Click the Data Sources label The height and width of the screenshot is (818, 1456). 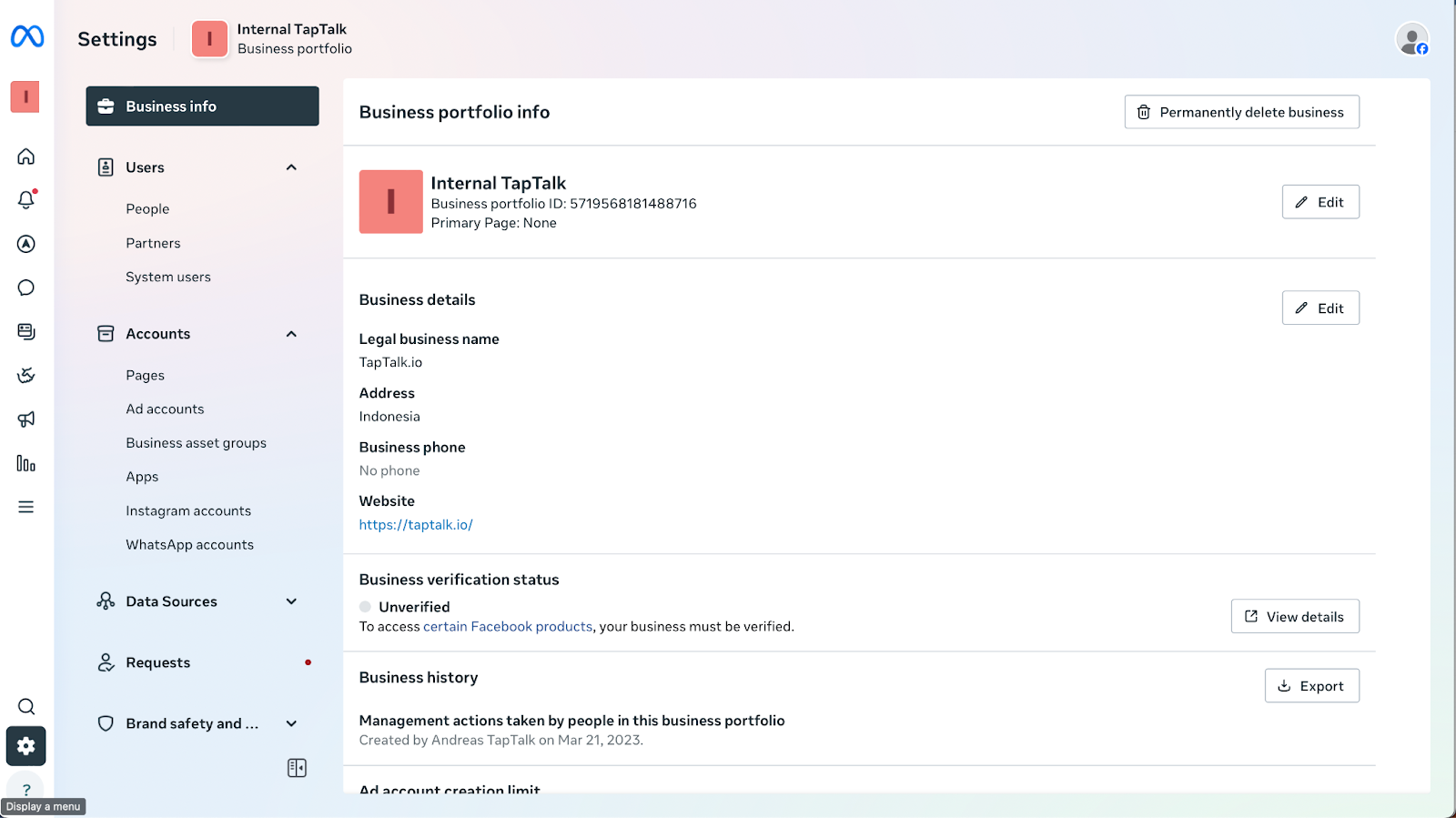(x=171, y=601)
